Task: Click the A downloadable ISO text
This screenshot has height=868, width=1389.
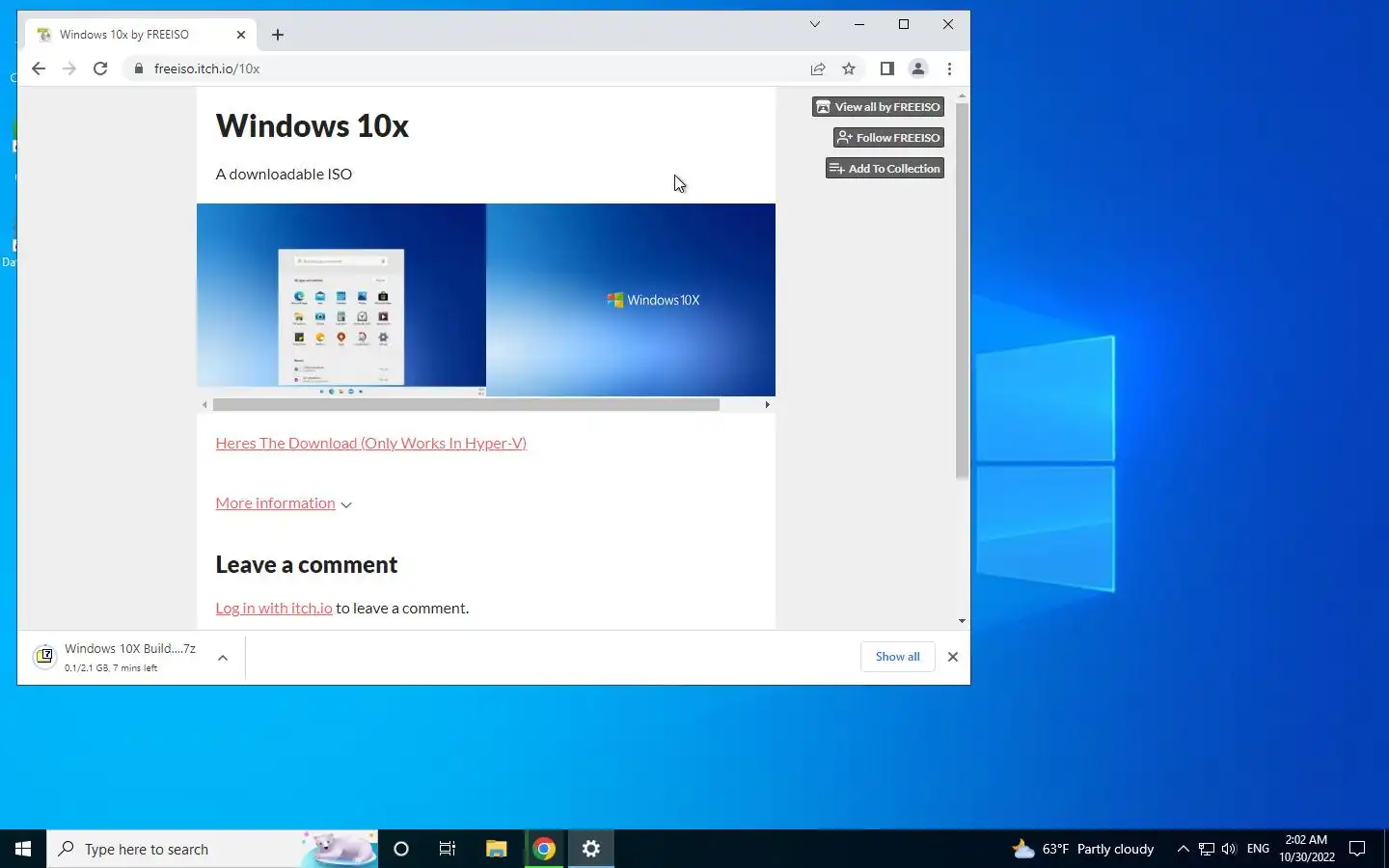Action: click(x=284, y=175)
